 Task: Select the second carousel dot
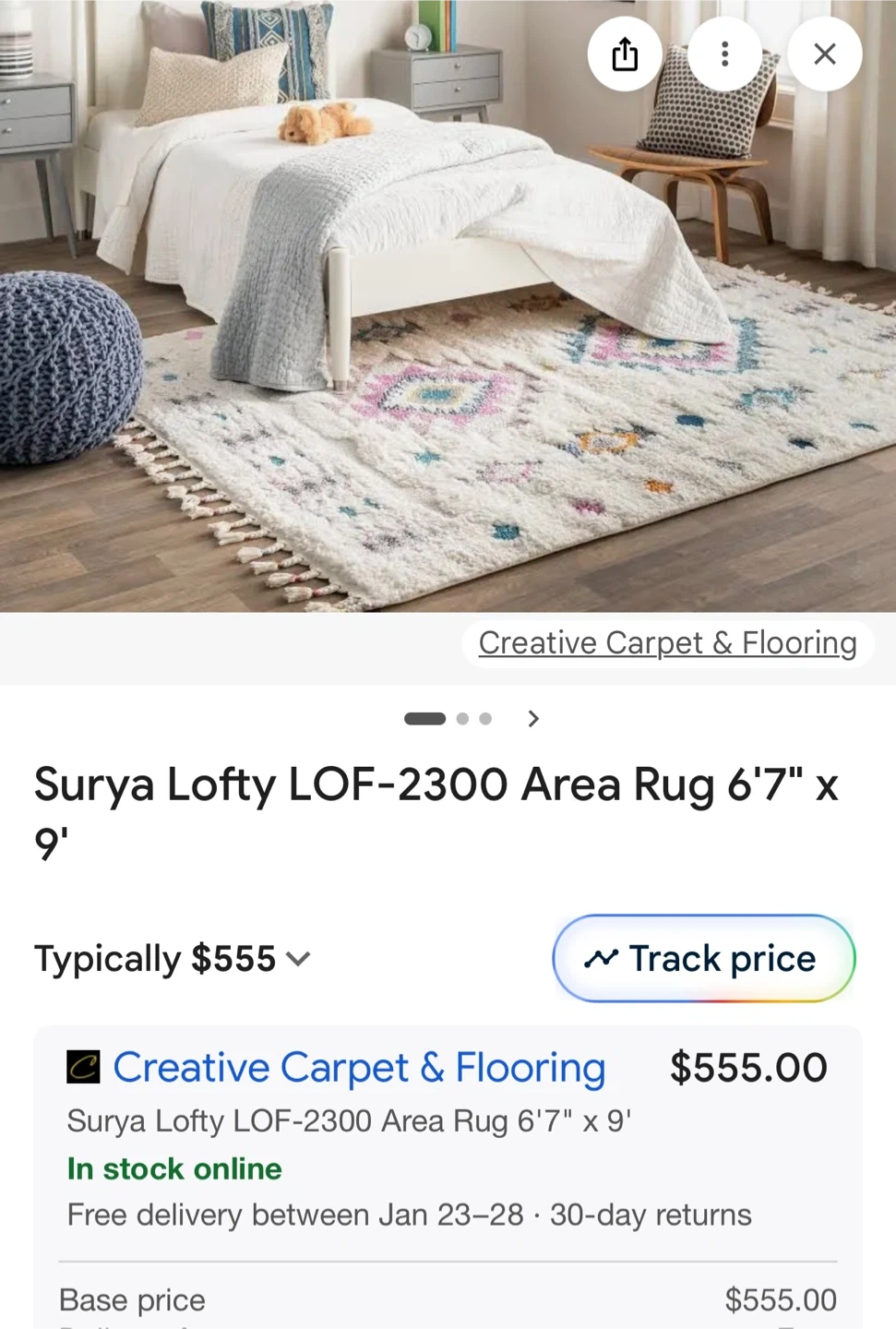coord(462,719)
